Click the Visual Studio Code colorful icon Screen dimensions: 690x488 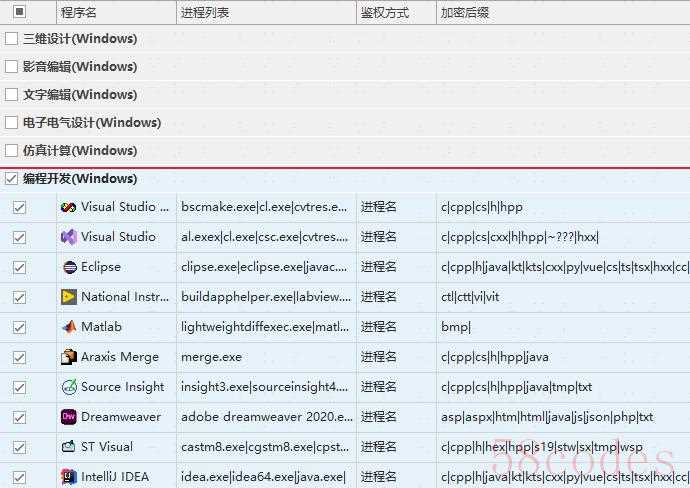pyautogui.click(x=69, y=207)
